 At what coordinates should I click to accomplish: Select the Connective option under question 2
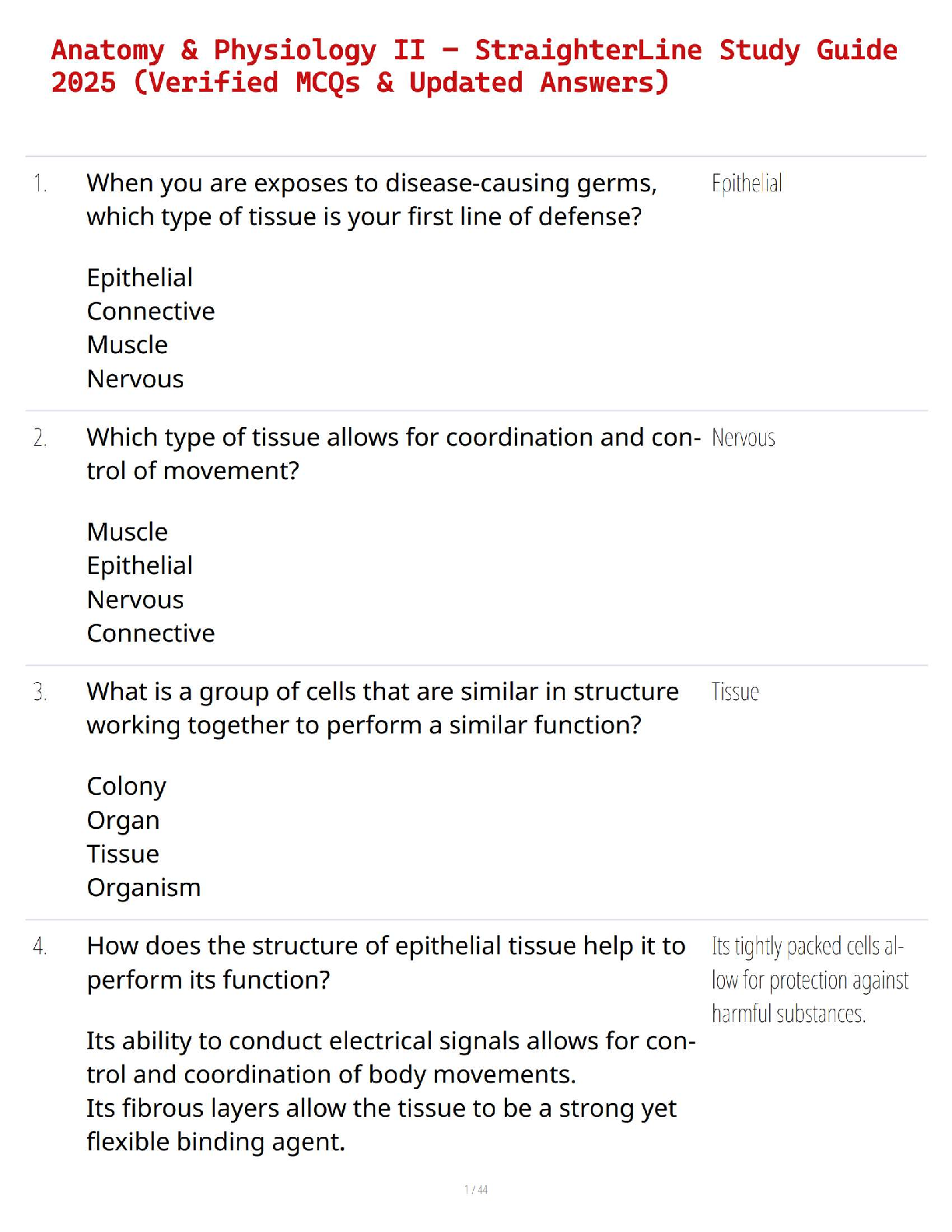pos(151,633)
